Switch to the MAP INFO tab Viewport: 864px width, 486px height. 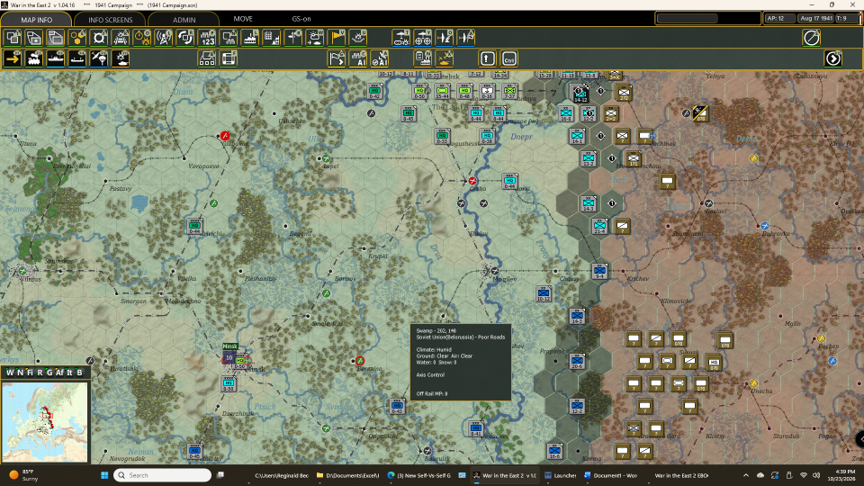[36, 19]
